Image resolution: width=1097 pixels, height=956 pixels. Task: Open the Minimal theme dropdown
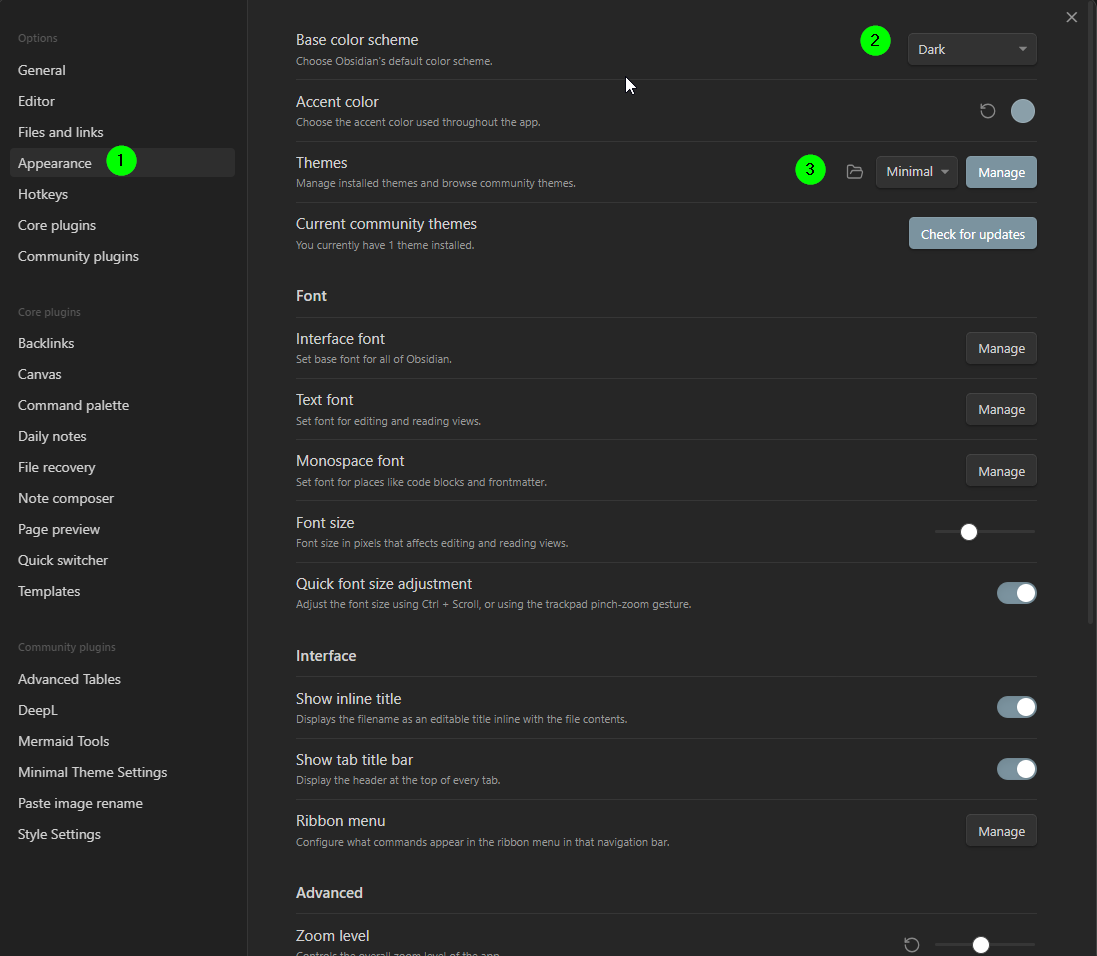(x=916, y=172)
